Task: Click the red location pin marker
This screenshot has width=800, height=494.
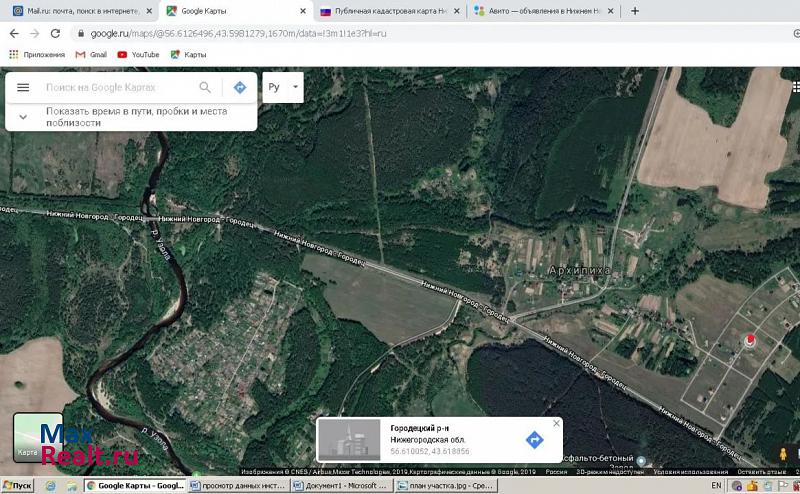Action: tap(750, 340)
